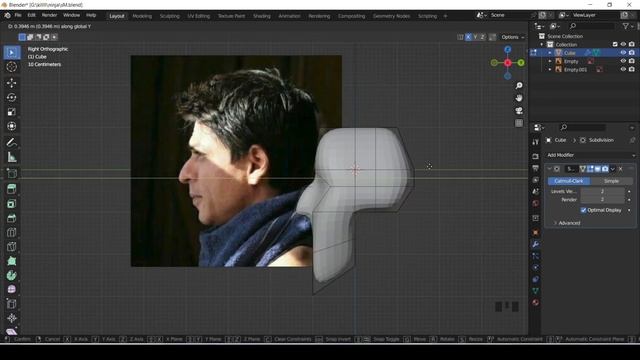The image size is (640, 360).
Task: Select the Move tool
Action: click(x=11, y=83)
